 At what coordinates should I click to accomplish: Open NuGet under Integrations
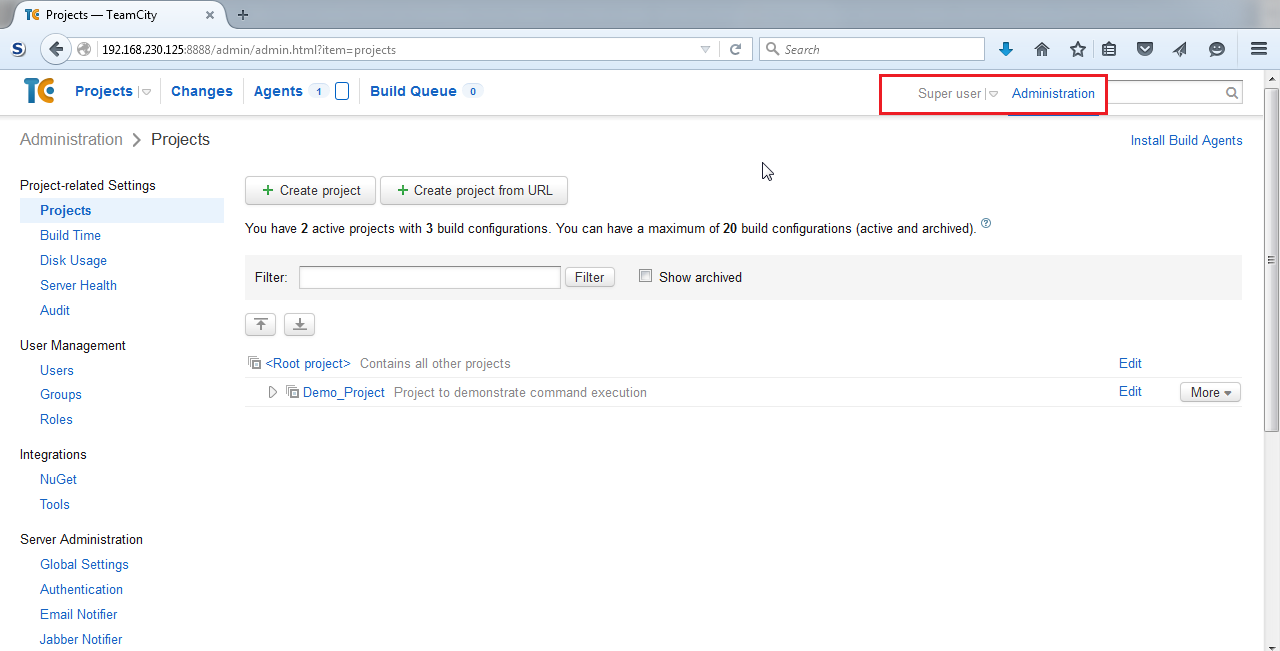[58, 479]
